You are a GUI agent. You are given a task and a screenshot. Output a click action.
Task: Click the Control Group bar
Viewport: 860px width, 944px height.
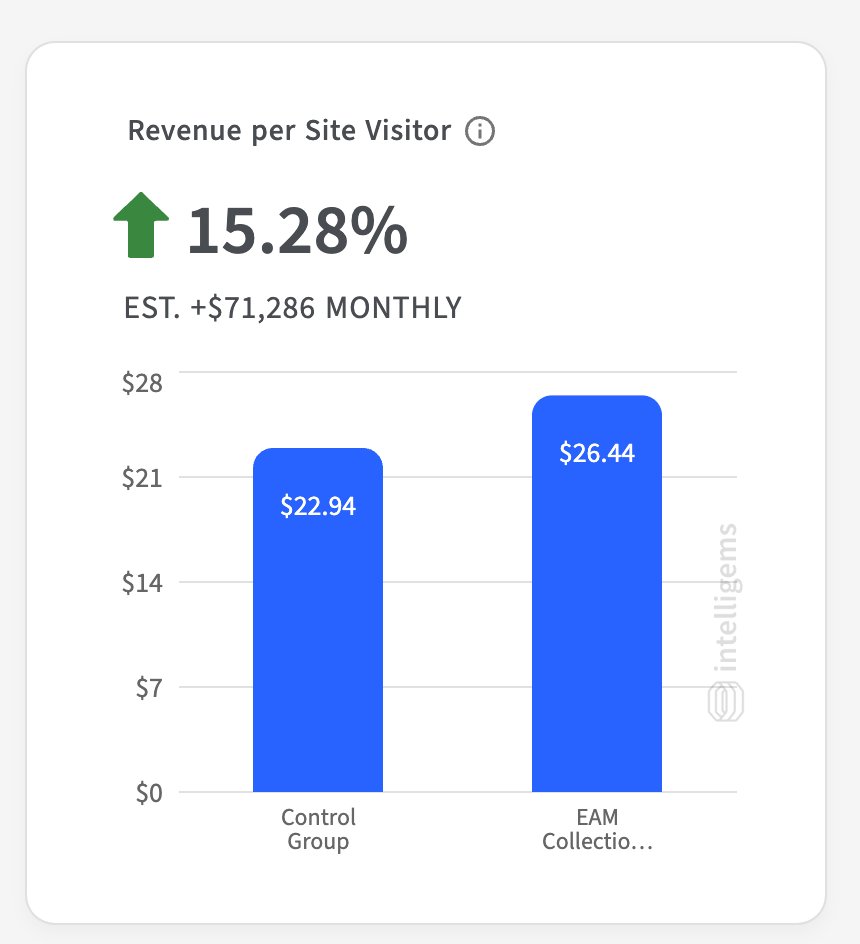click(318, 620)
